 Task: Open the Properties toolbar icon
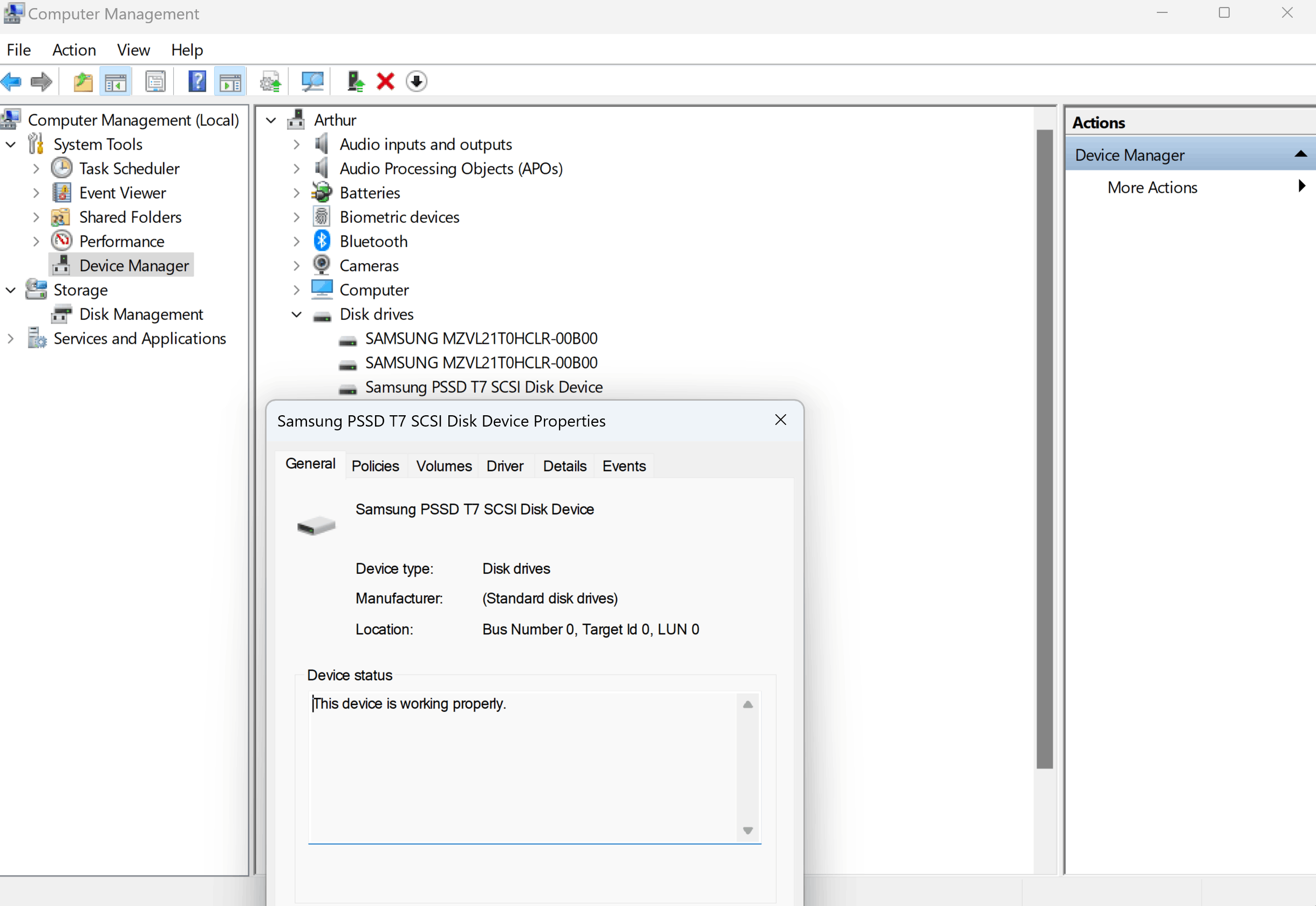[155, 82]
